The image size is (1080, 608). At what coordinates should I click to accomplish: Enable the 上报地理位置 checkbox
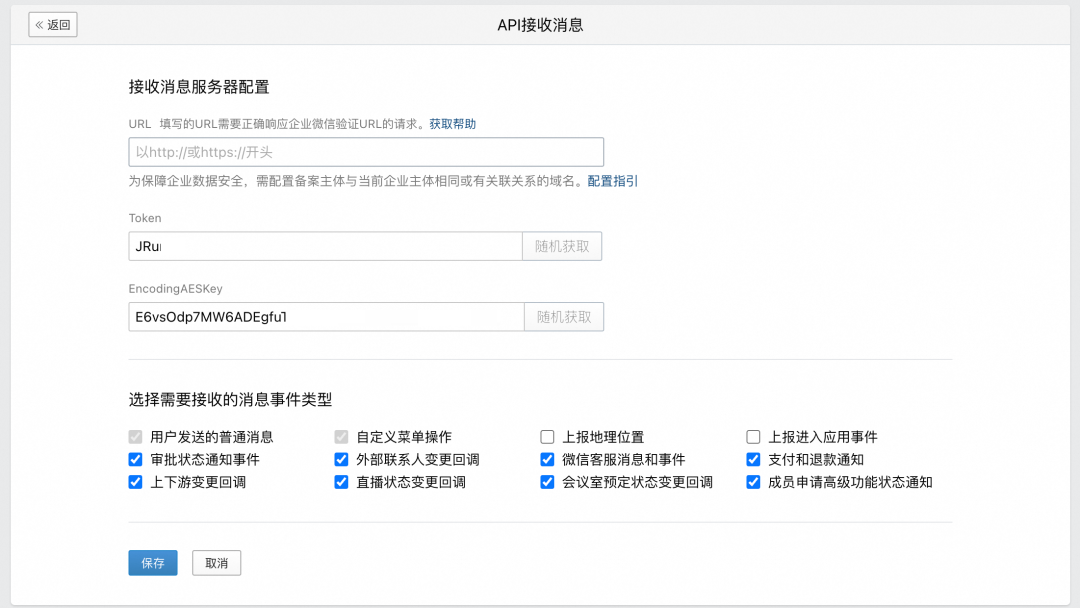548,437
